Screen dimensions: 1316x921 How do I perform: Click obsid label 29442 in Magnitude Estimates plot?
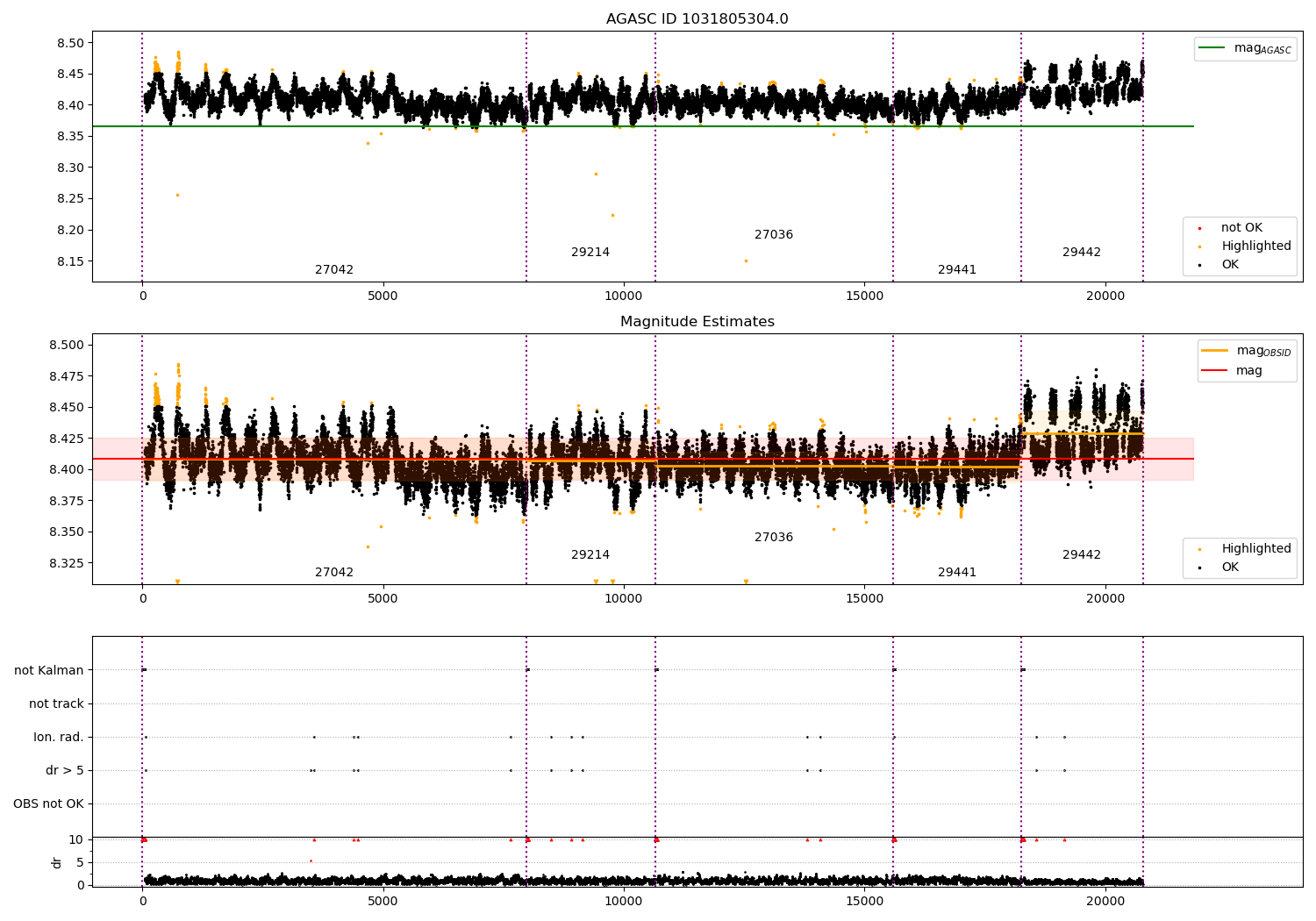tap(1082, 555)
